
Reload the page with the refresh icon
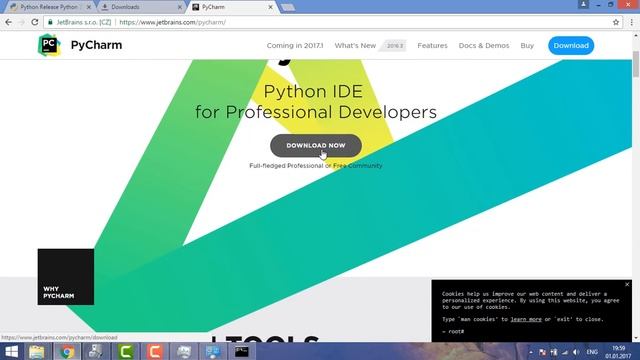(x=35, y=22)
